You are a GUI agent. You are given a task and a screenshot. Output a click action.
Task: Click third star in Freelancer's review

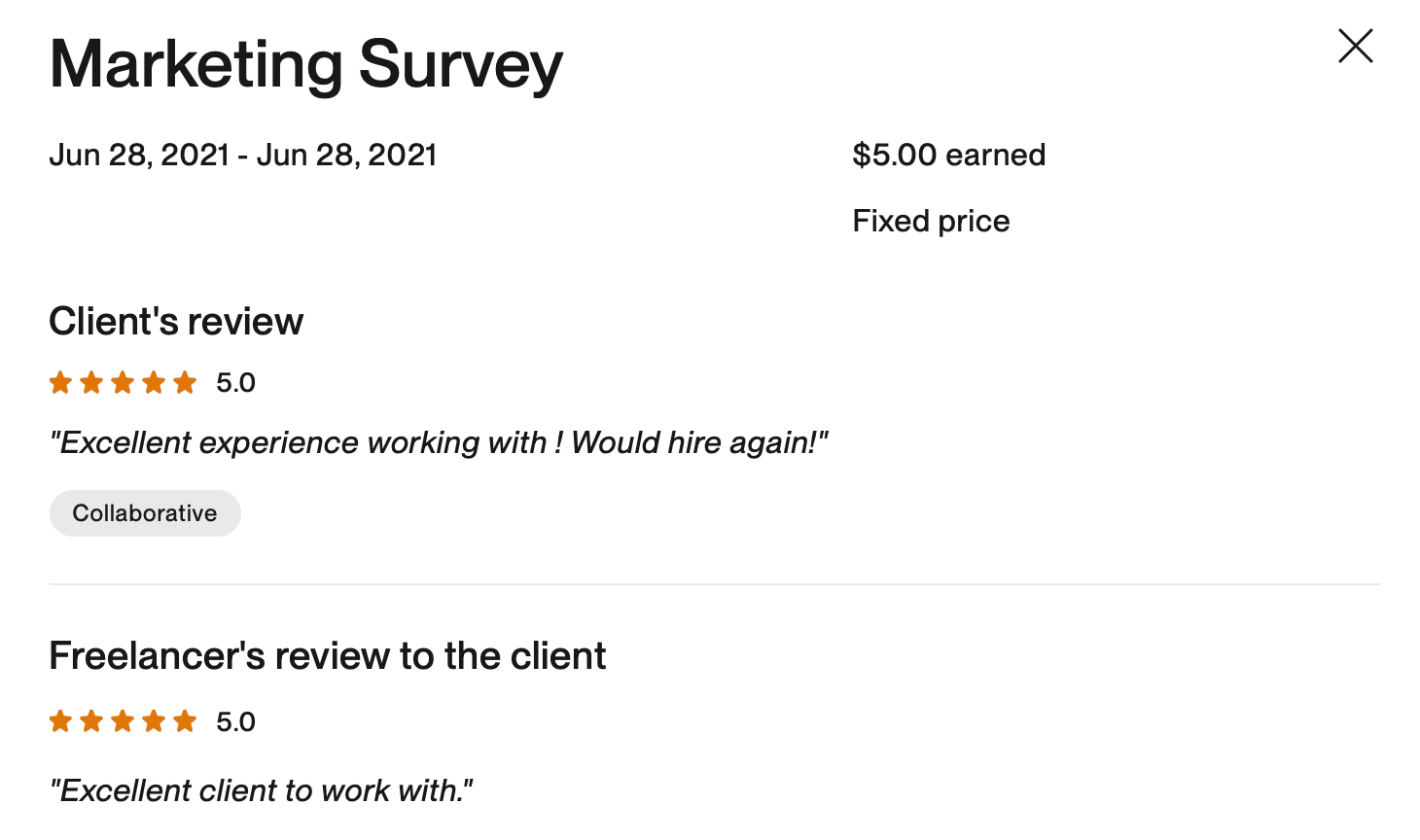[123, 721]
